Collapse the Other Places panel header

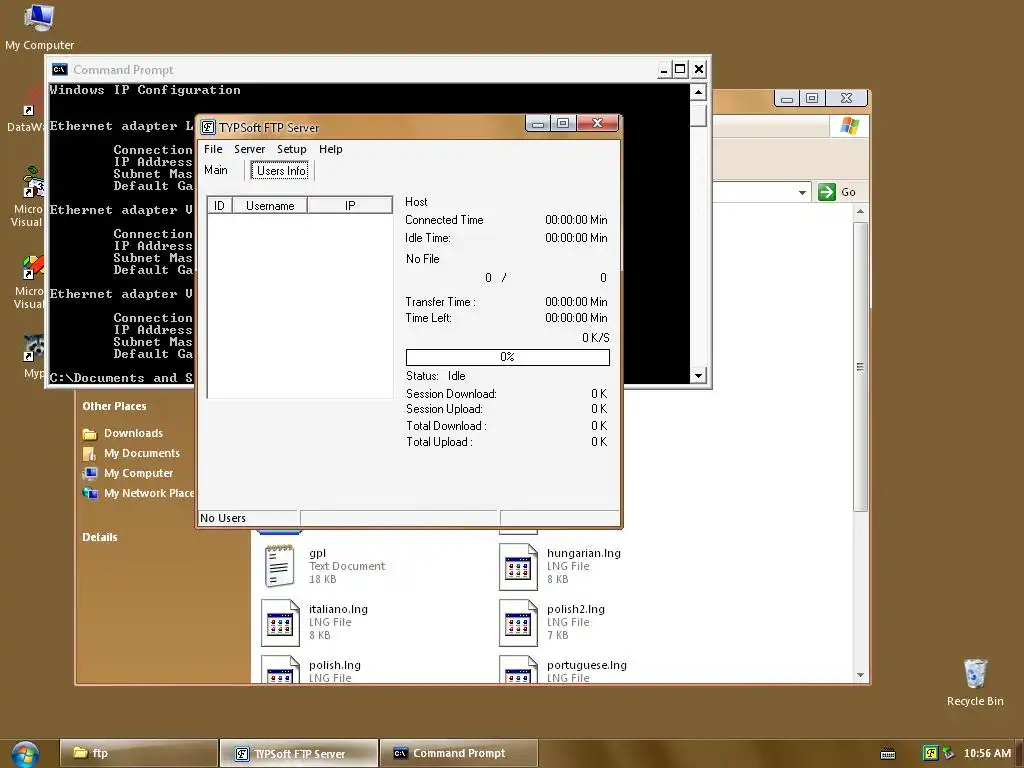114,406
